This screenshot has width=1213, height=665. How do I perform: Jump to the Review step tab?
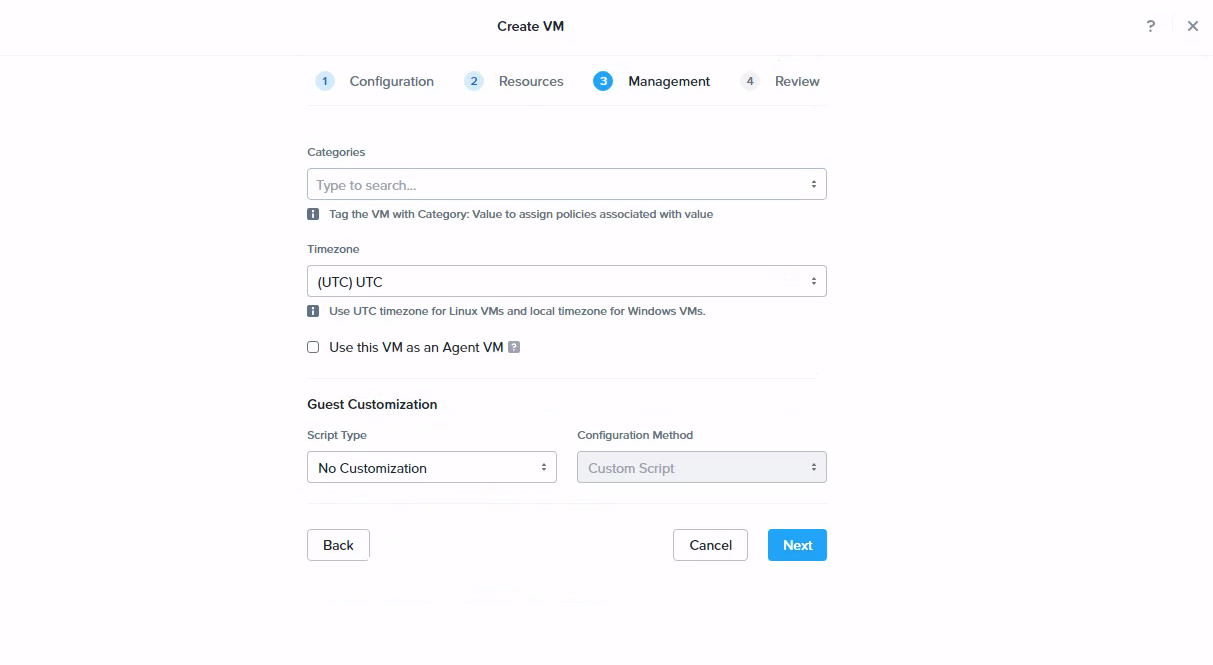(x=797, y=82)
